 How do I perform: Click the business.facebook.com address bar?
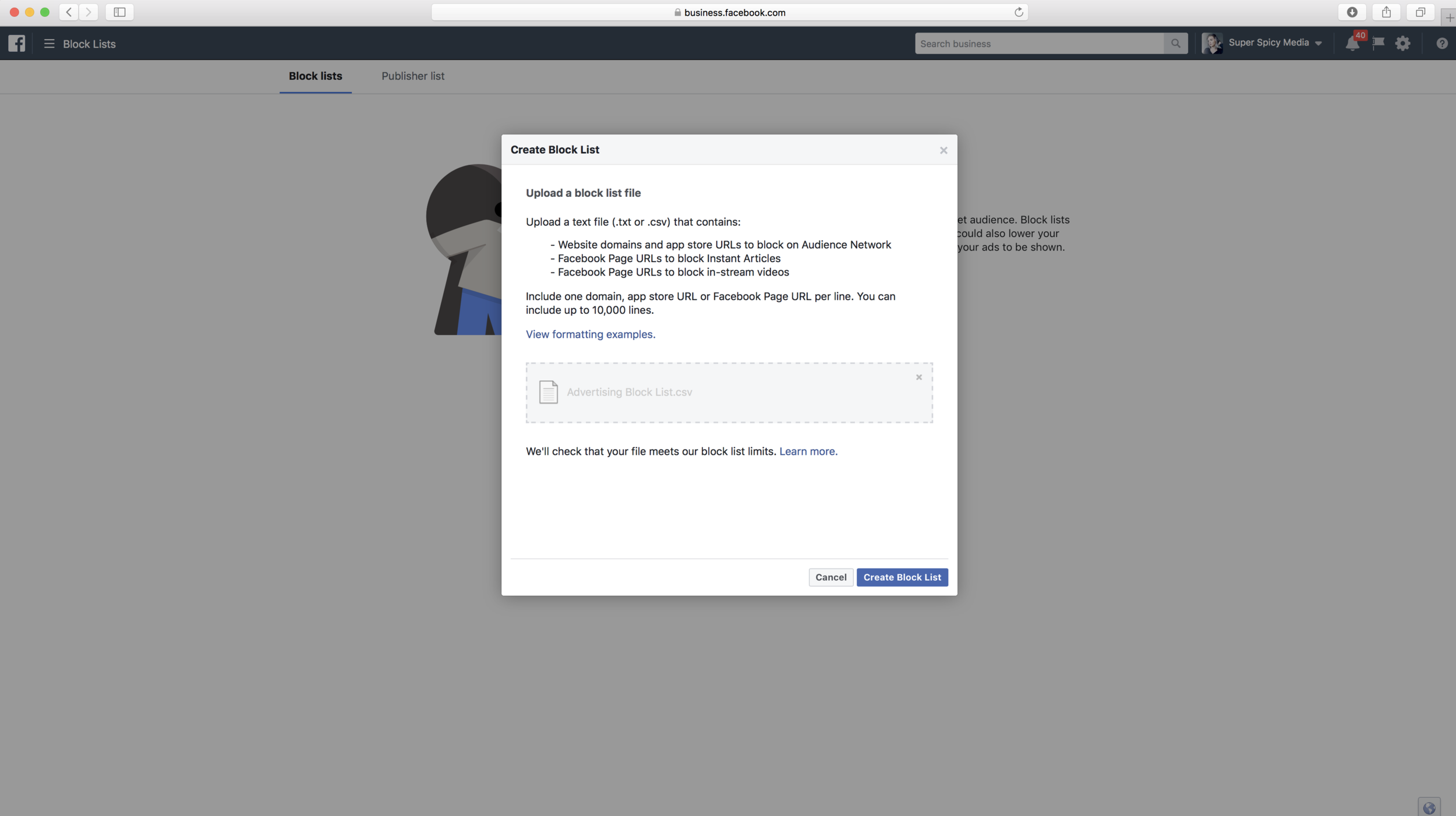[x=729, y=12]
